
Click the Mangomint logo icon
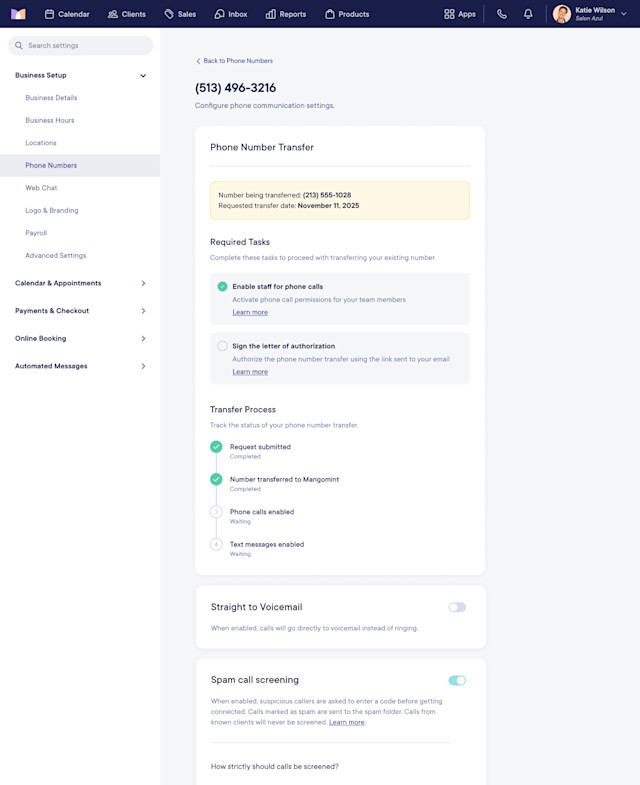(18, 14)
